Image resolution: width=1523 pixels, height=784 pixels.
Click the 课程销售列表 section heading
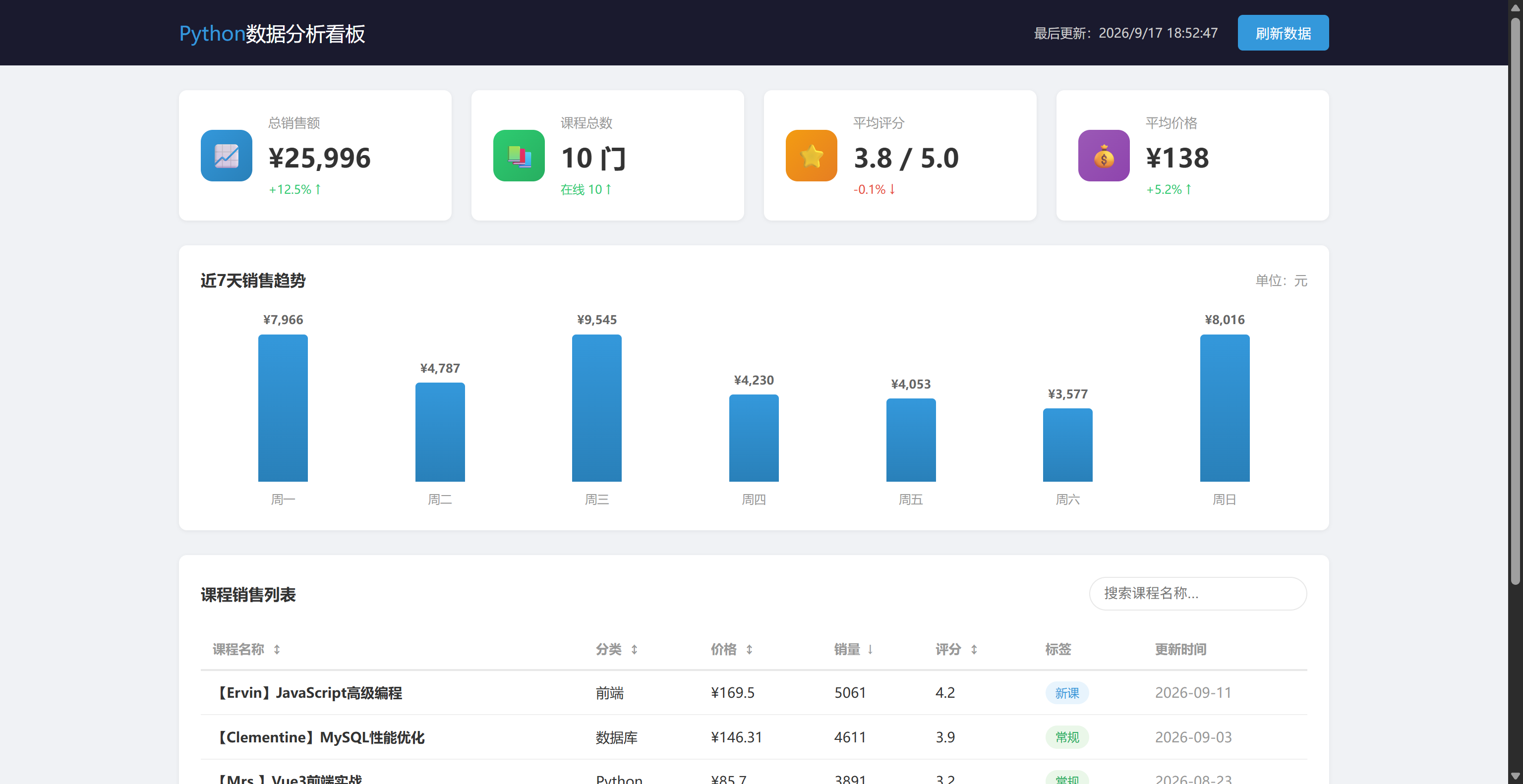pos(248,594)
